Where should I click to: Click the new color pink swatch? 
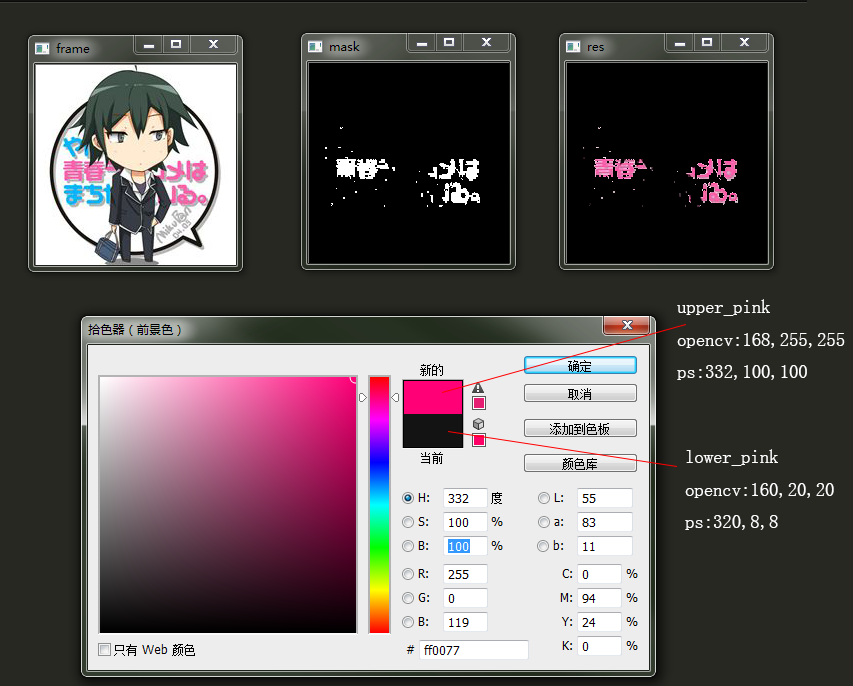(433, 397)
